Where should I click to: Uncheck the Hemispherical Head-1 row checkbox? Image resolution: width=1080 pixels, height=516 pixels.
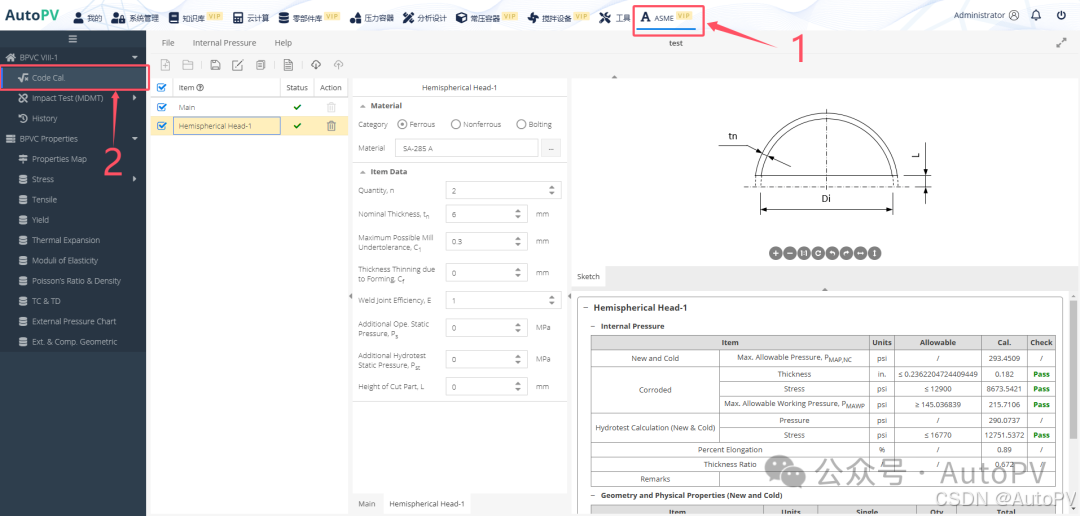[162, 126]
